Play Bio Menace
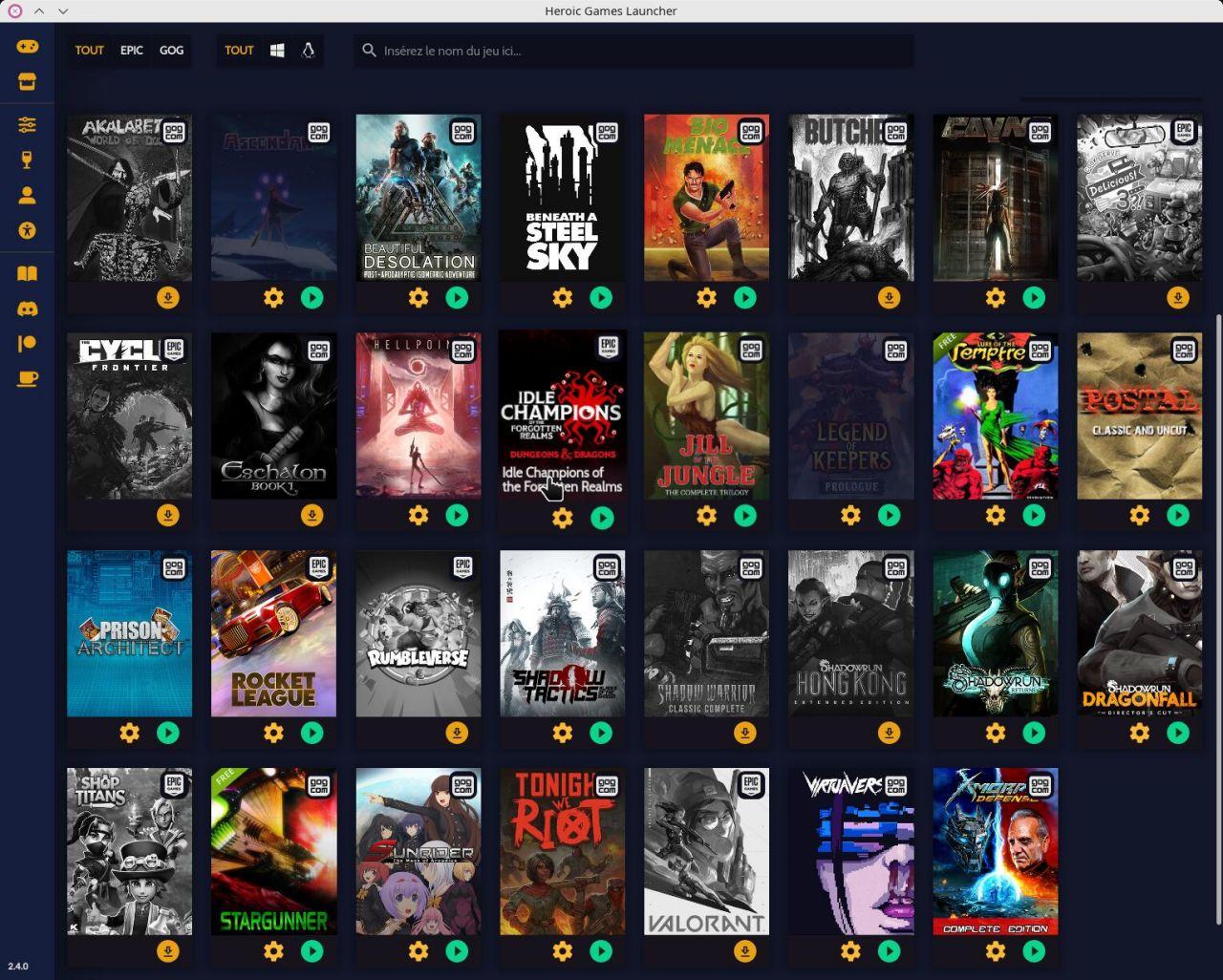This screenshot has height=980, width=1223. point(745,298)
